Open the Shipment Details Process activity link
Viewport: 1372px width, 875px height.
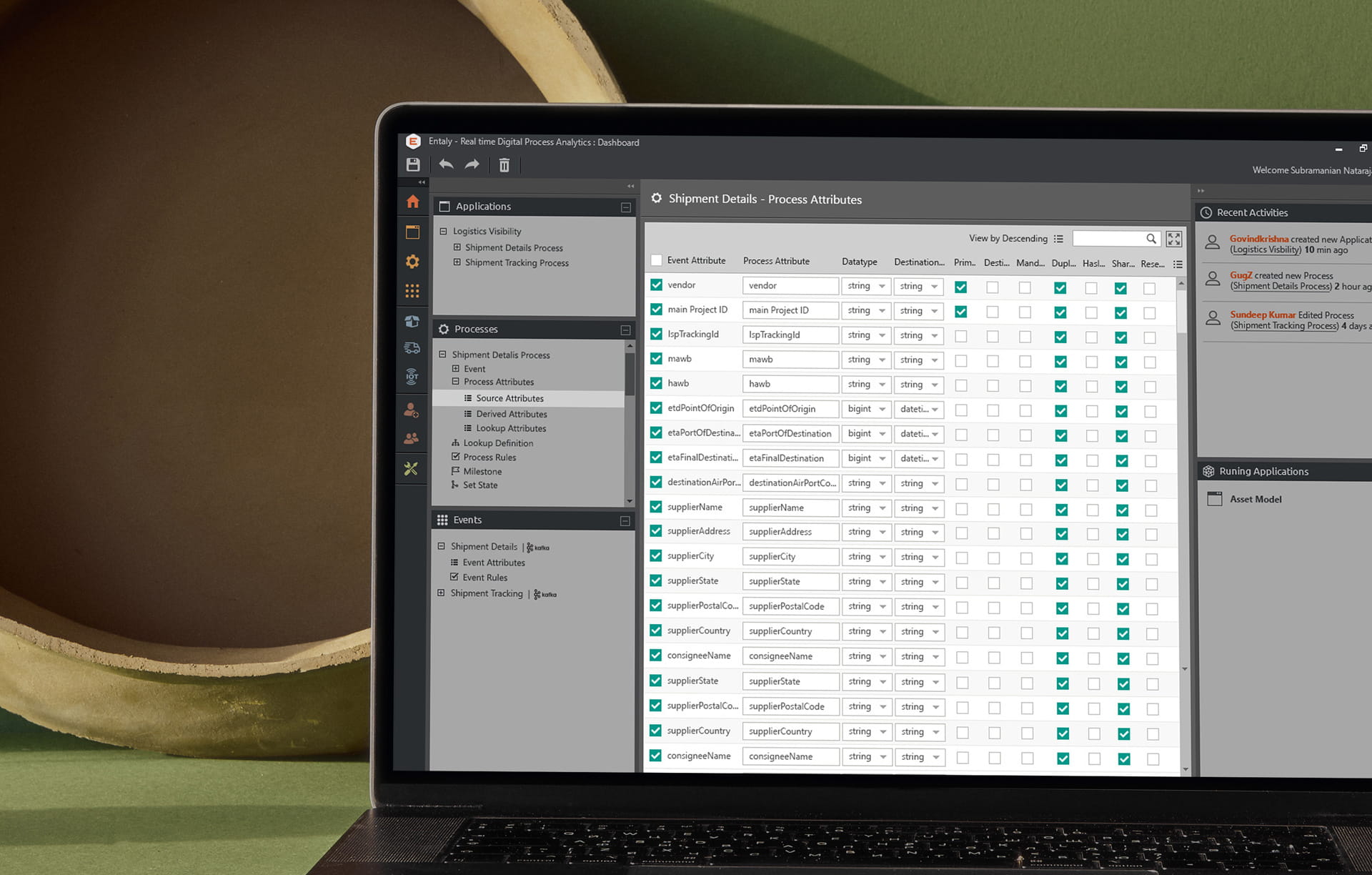[1281, 287]
